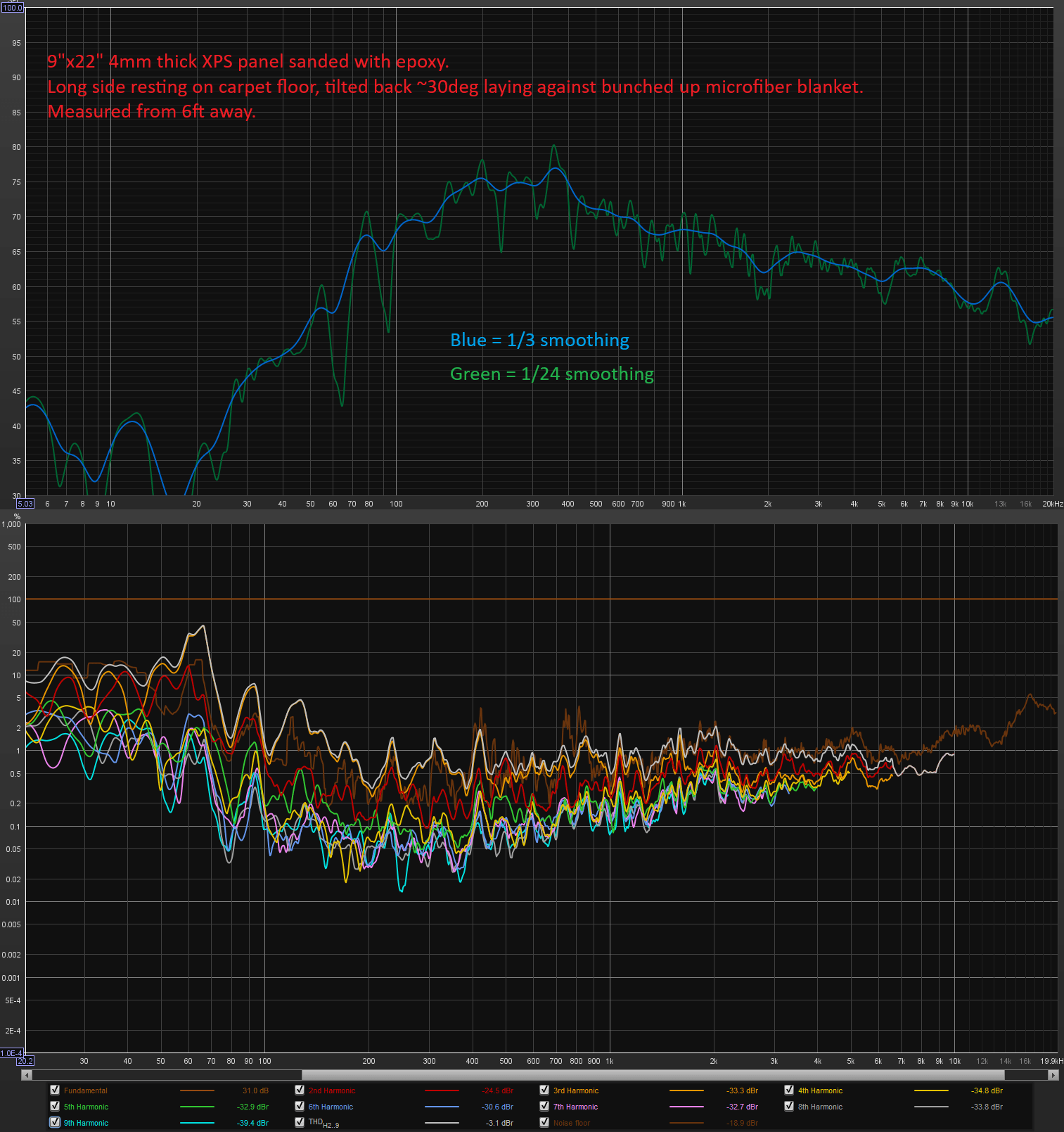Click the 9th Harmonic cyan line swatch
Screen dimensions: 1064x1132
(x=197, y=1123)
